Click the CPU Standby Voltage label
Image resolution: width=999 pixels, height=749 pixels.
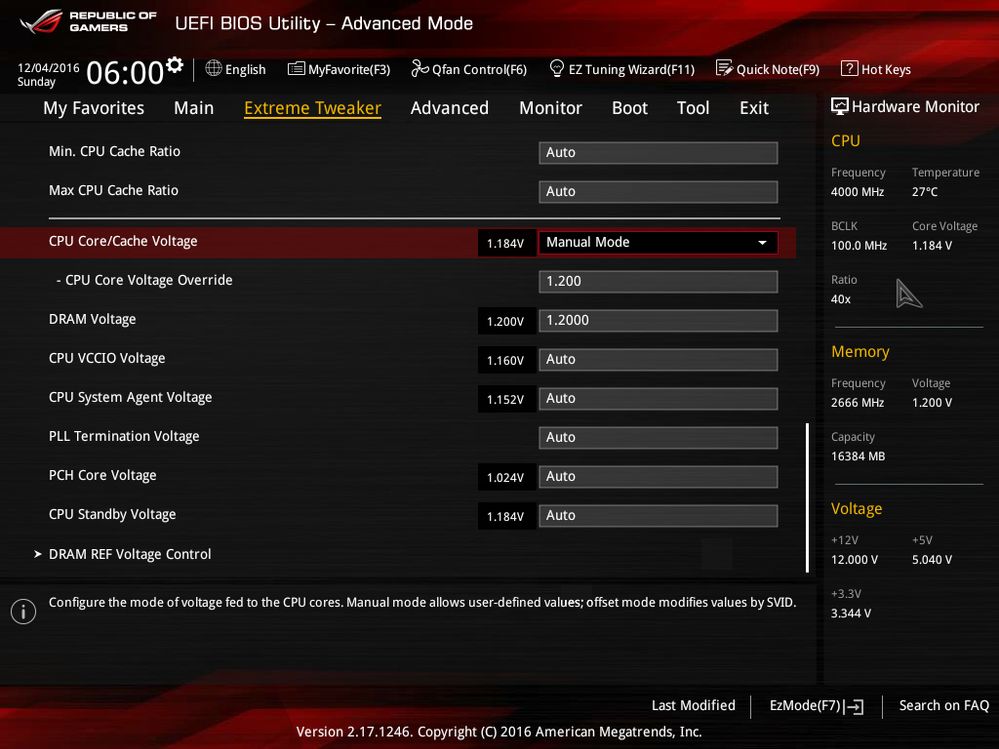tap(112, 515)
